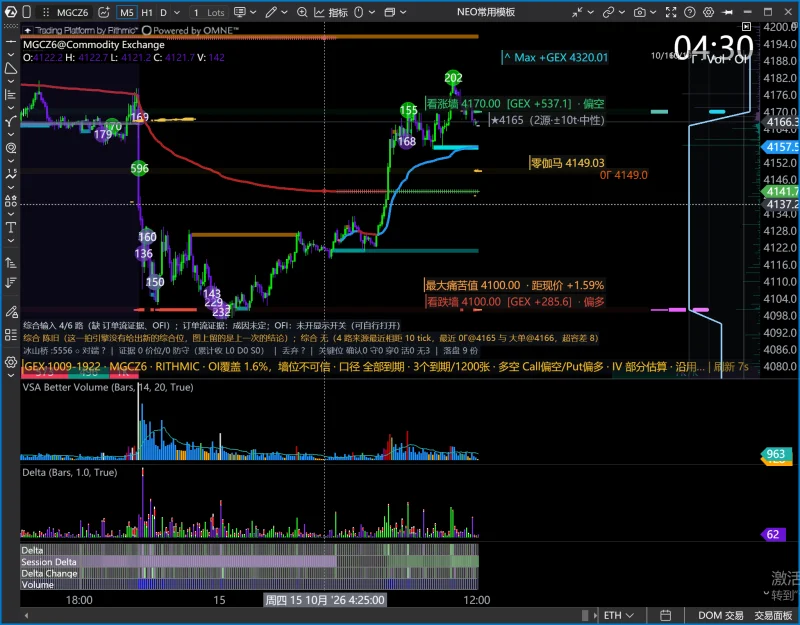Open the help question mark icon

(x=690, y=12)
